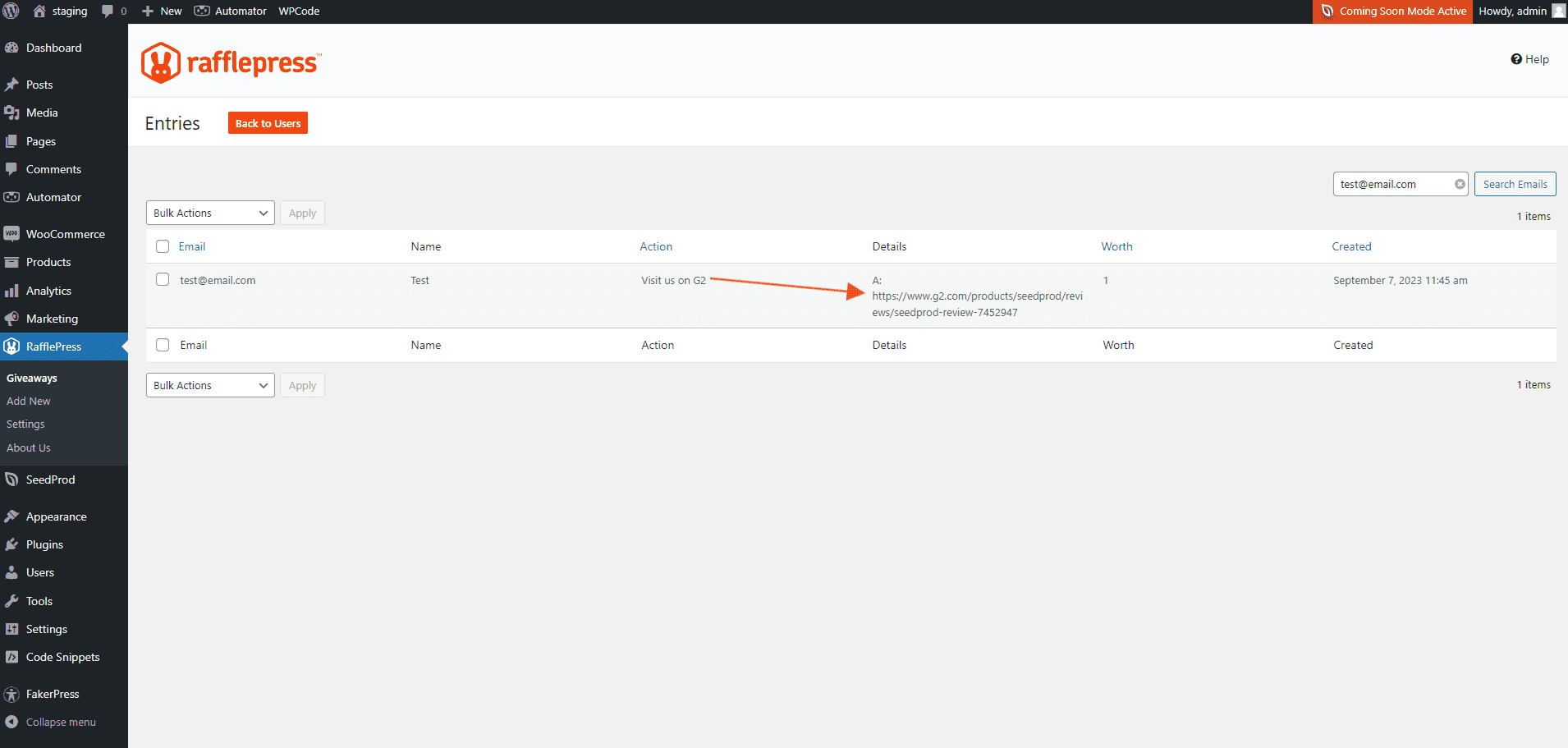Click the Name 'Test' cell in entry row
Viewport: 1568px width, 748px height.
point(420,280)
